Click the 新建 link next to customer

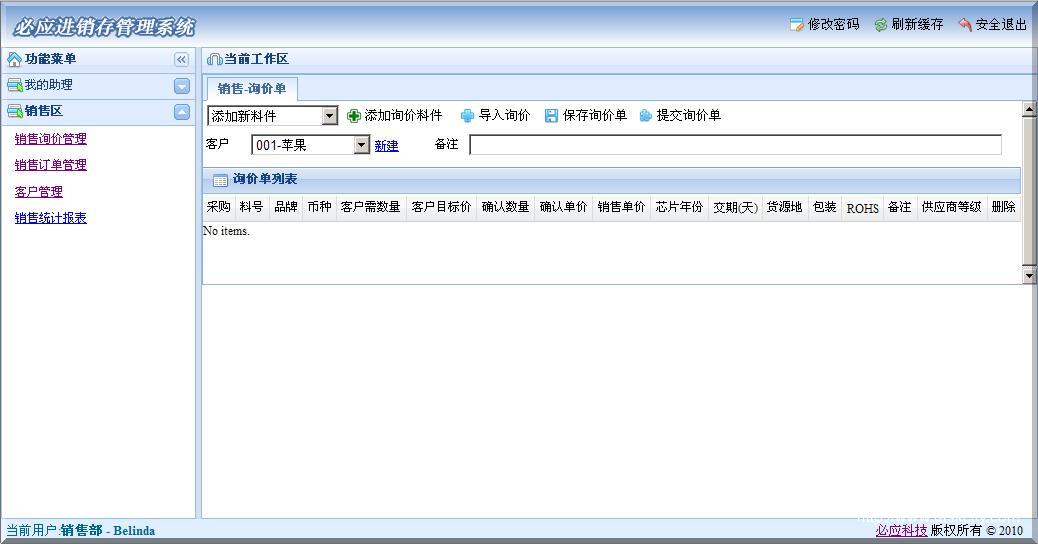[x=386, y=146]
